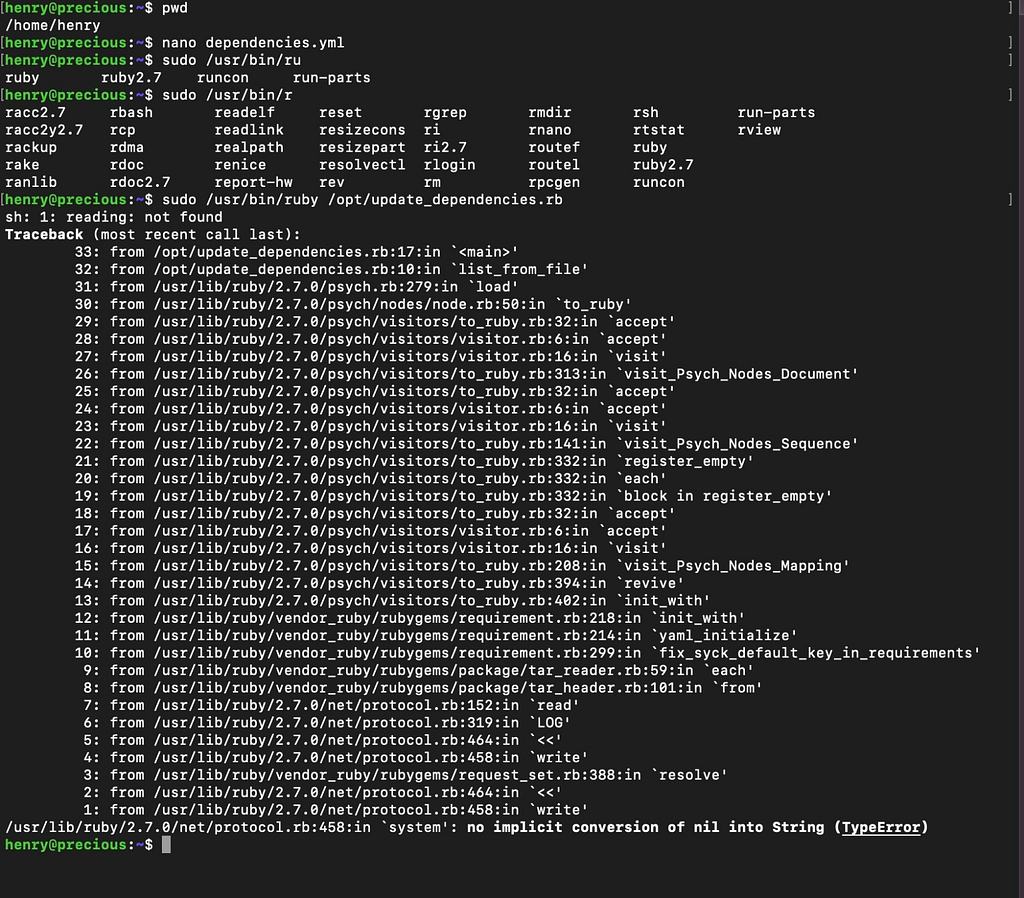
Task: Select 'rnano' completion entry
Action: pyautogui.click(x=550, y=130)
